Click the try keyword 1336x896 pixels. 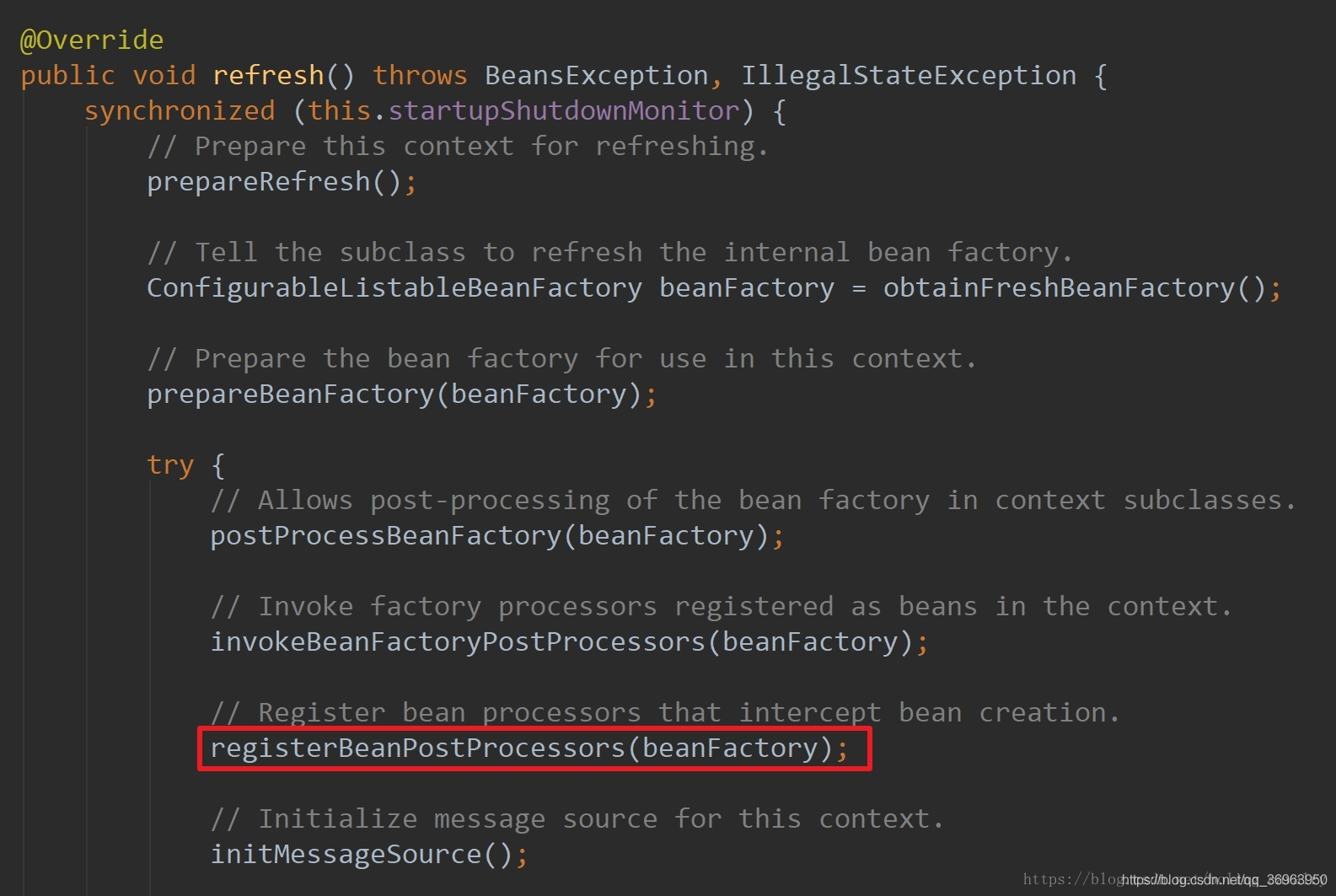(x=170, y=464)
